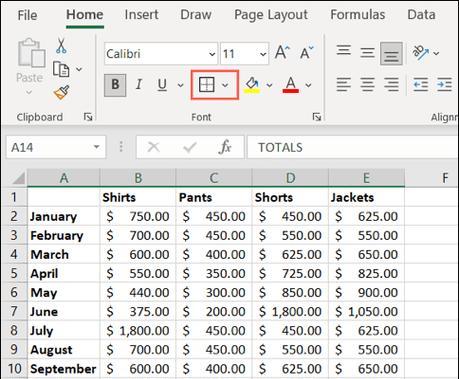
Task: Apply italic formatting
Action: tap(139, 85)
